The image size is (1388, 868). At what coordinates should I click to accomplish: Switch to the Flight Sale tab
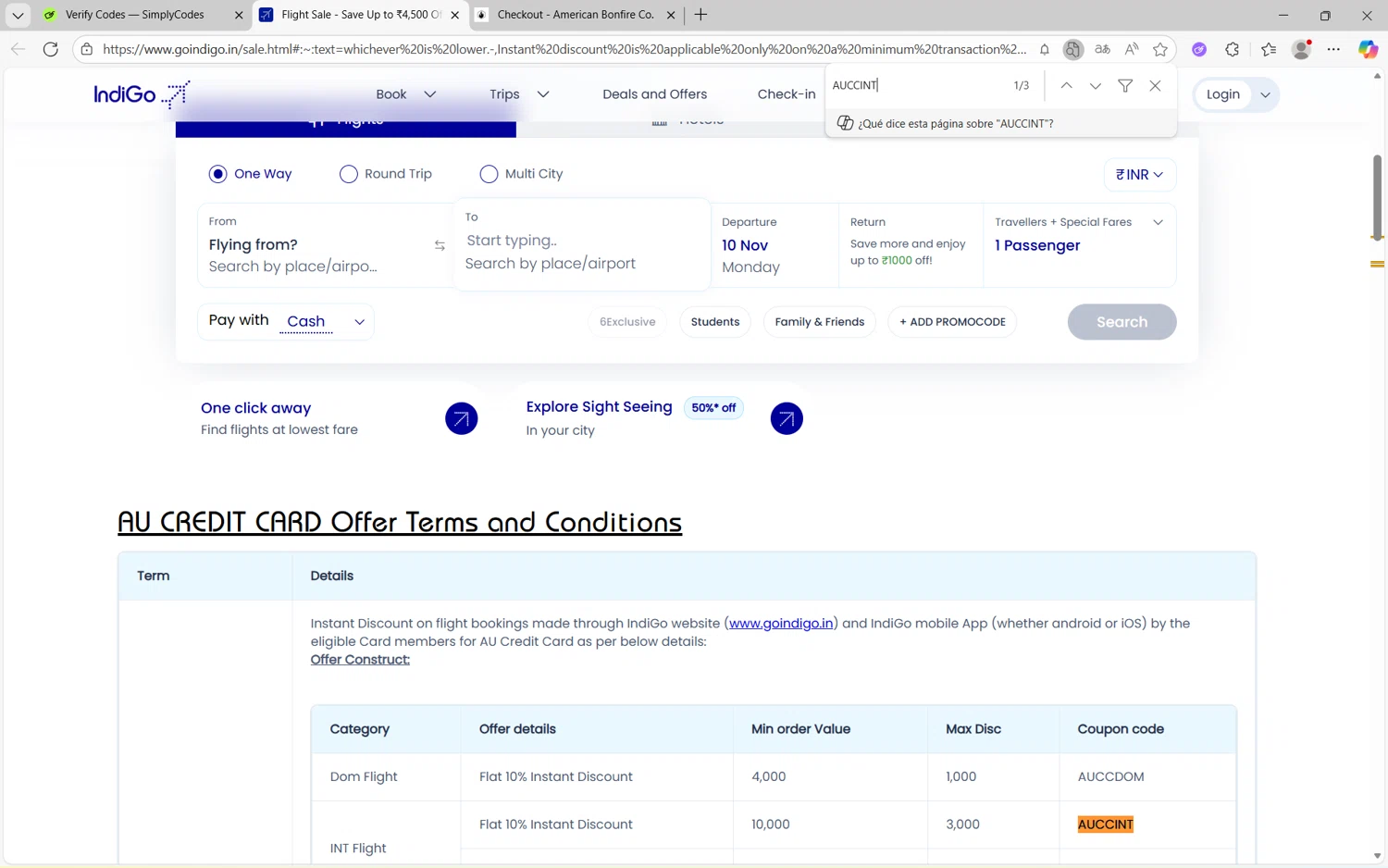click(360, 15)
